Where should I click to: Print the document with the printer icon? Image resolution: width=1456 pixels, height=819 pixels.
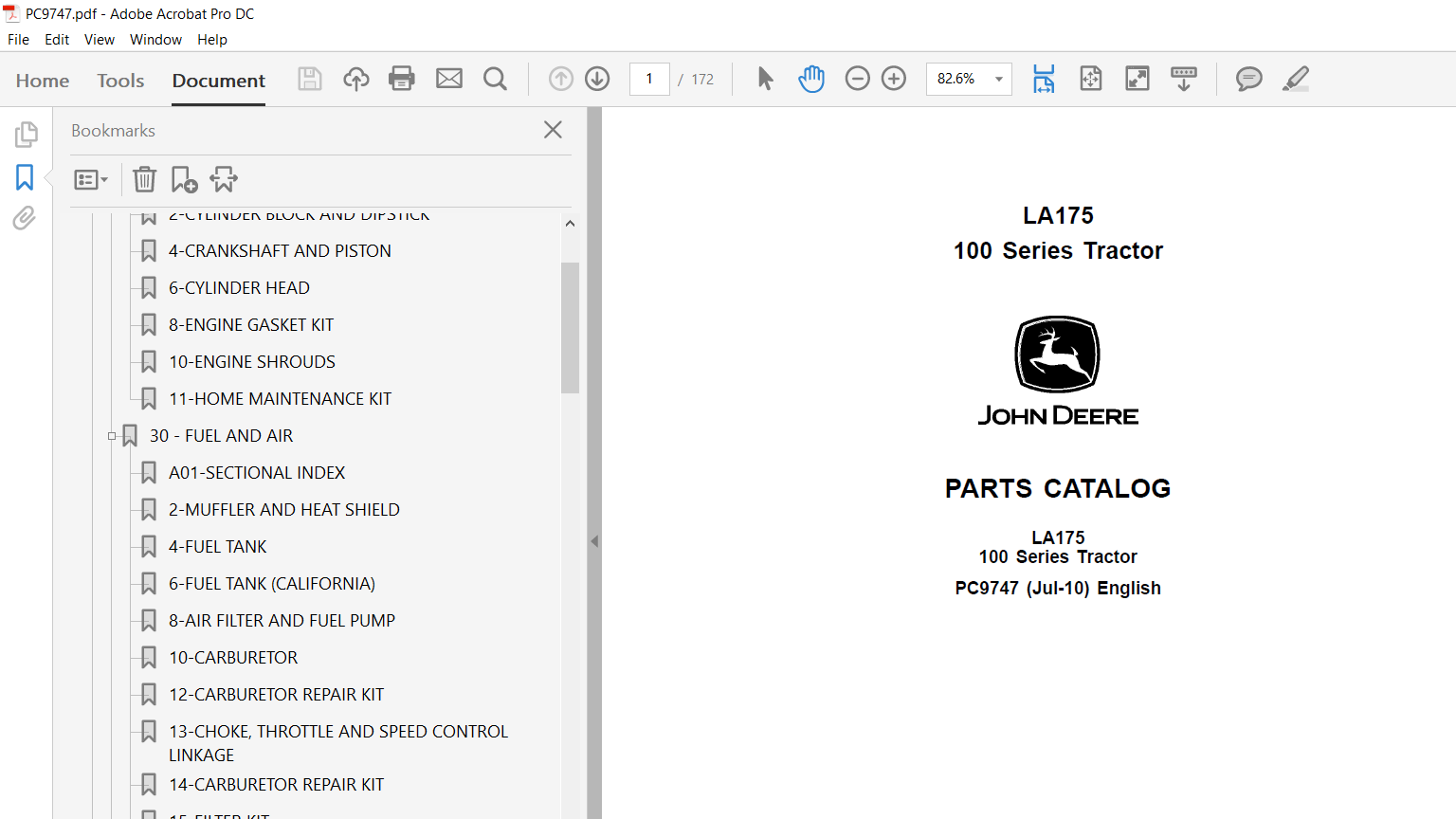pos(402,79)
